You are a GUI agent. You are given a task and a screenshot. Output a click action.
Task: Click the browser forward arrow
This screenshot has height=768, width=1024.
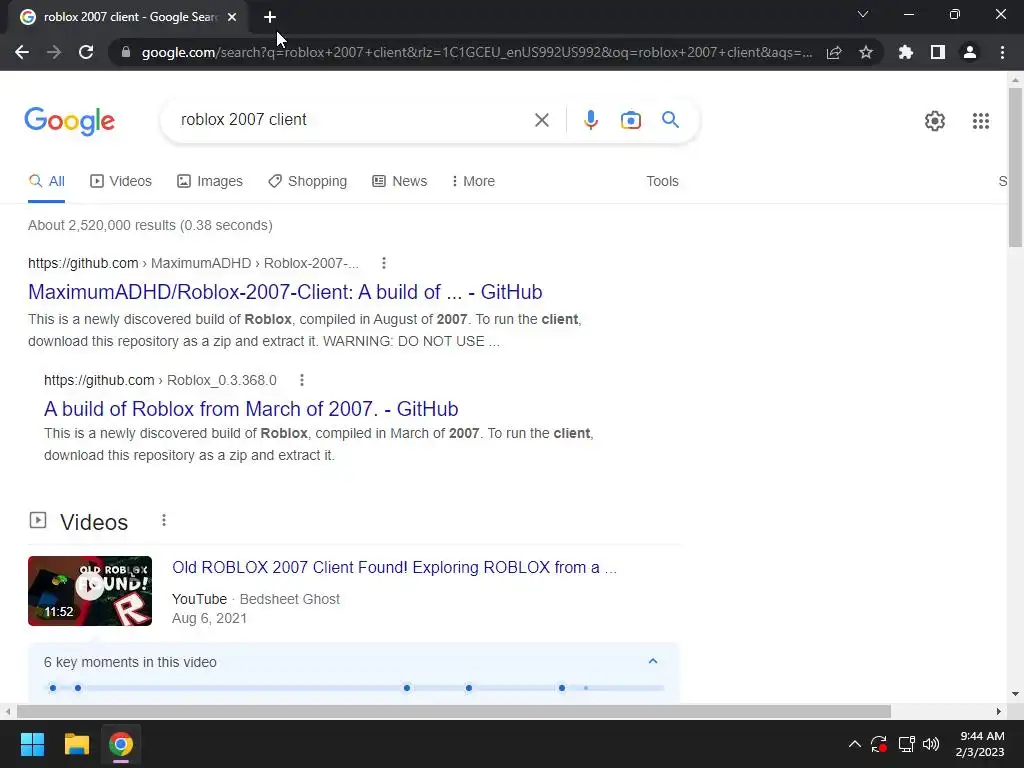54,52
